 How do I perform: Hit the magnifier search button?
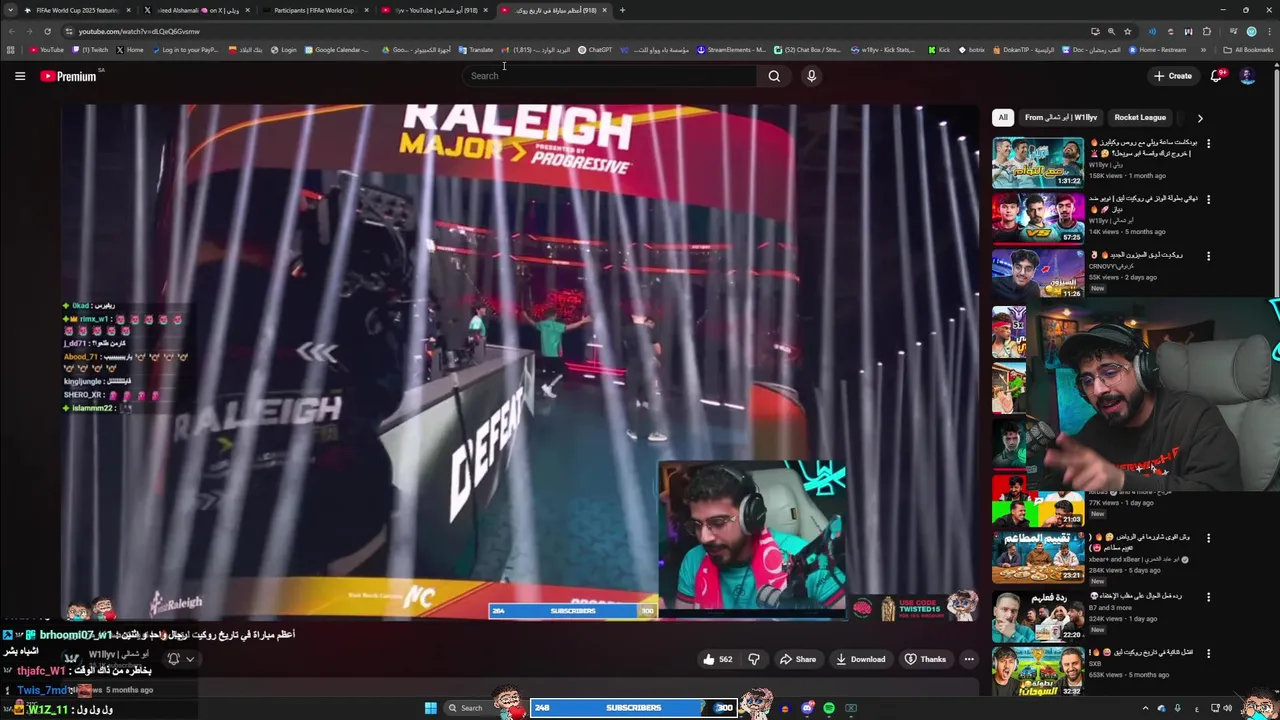click(774, 76)
